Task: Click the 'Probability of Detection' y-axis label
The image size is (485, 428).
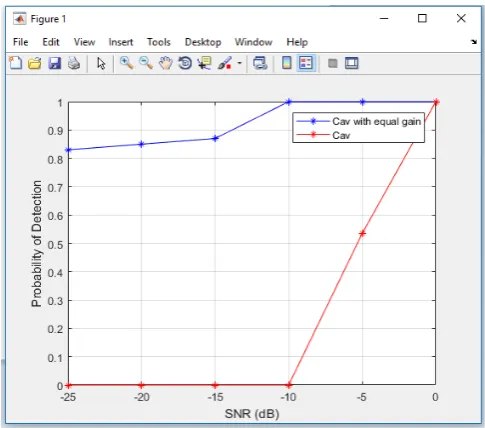Action: point(37,243)
